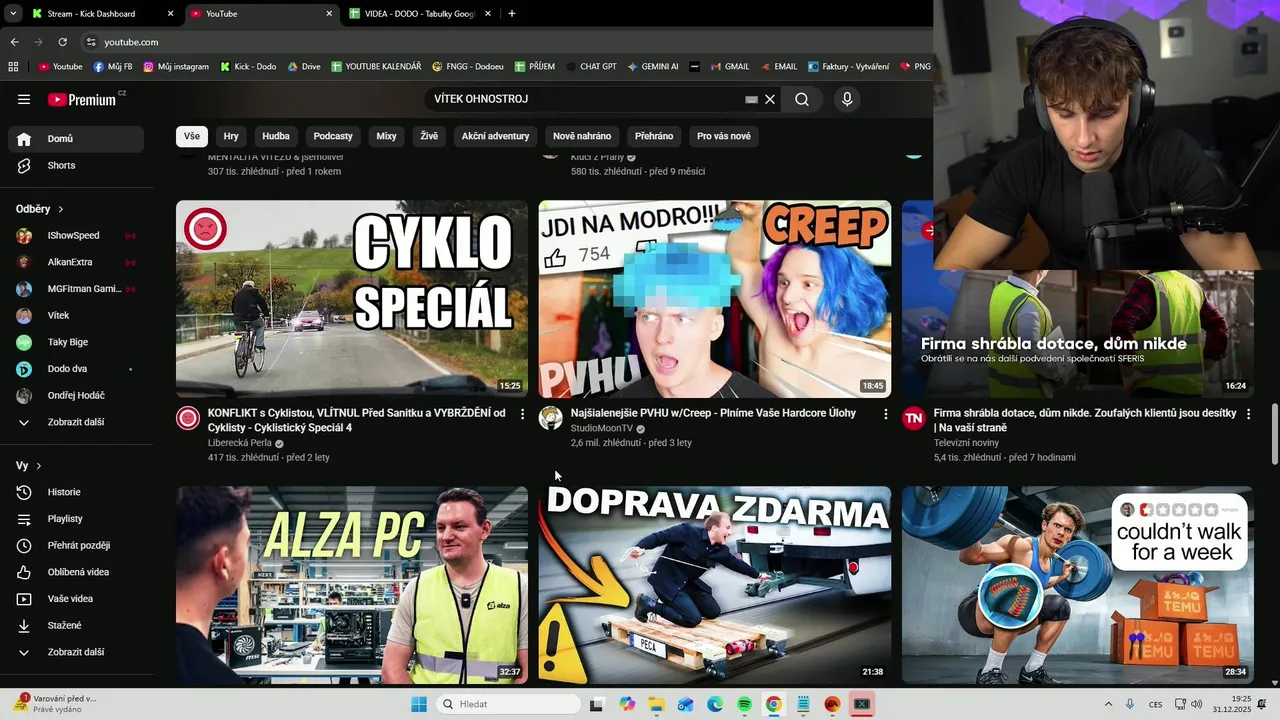This screenshot has height=720, width=1280.
Task: Open the Můj instagram bookmark
Action: pyautogui.click(x=176, y=66)
